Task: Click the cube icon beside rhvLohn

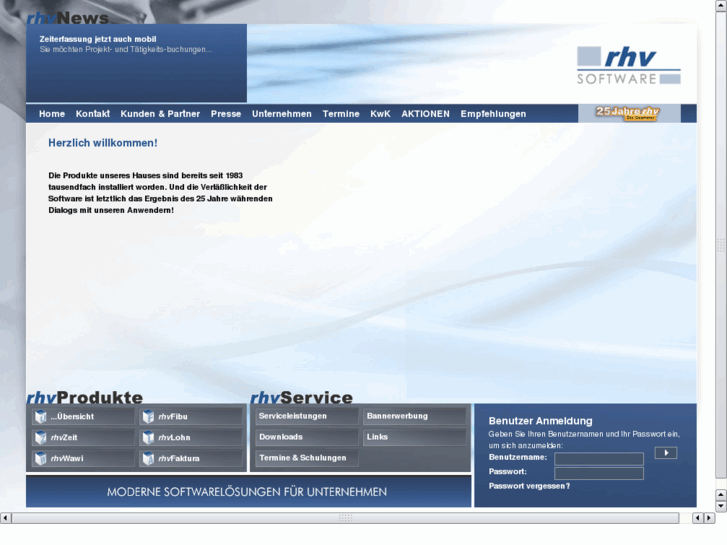Action: click(x=148, y=437)
